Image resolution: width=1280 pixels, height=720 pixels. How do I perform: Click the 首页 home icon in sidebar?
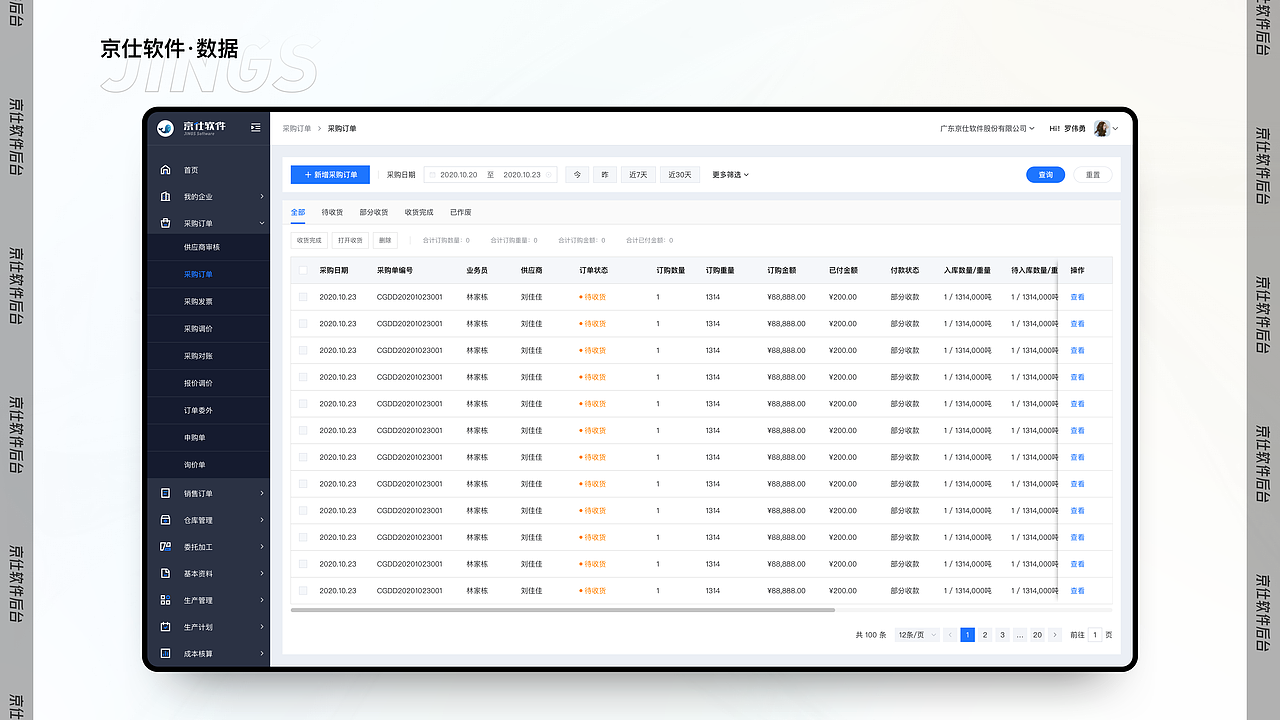[x=166, y=170]
